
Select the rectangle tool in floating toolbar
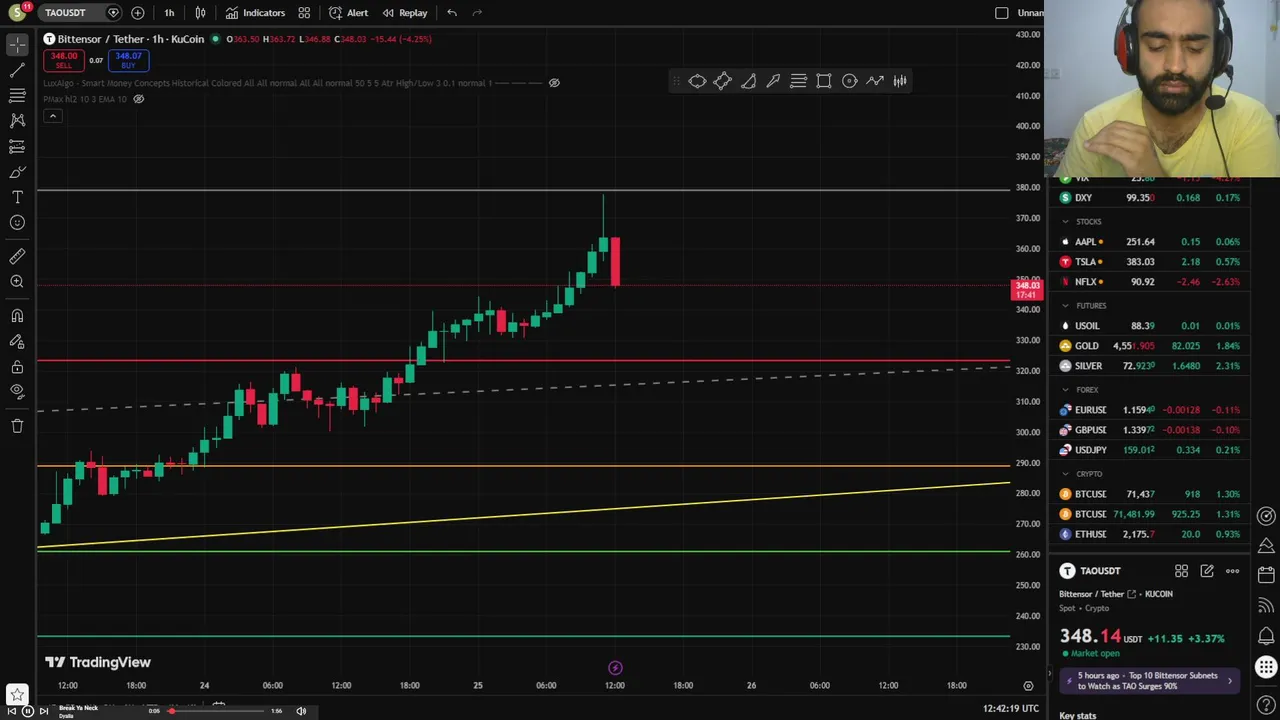pos(824,81)
